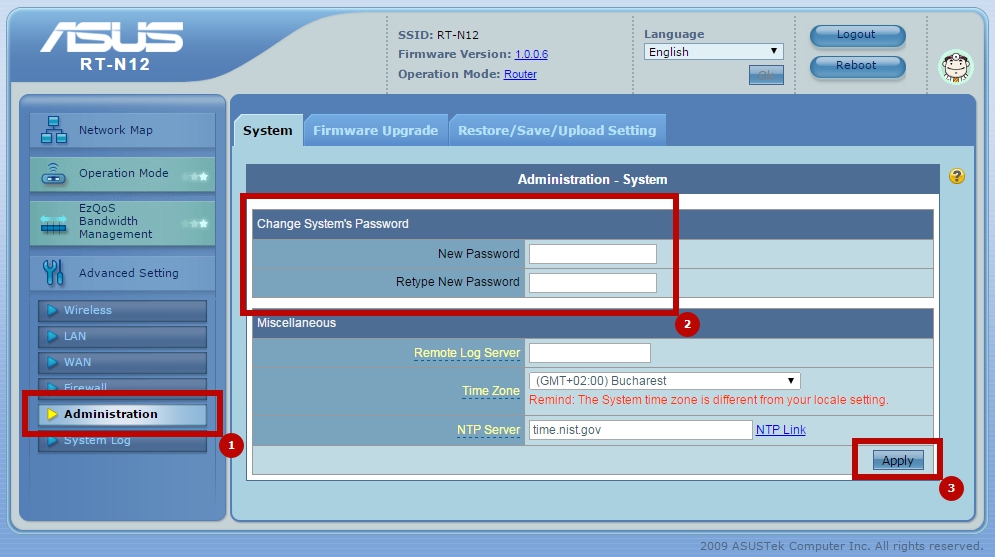Click the ASUS logo
This screenshot has width=995, height=557.
tap(112, 37)
